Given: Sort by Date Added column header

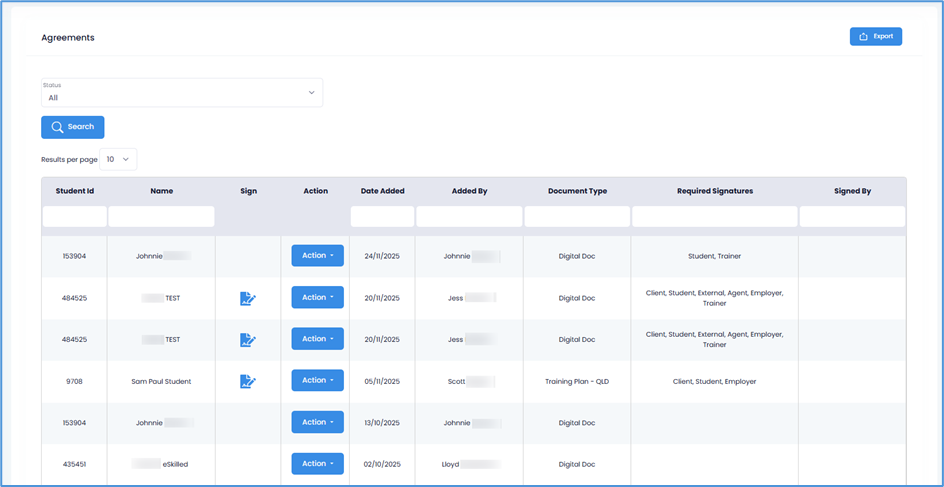Looking at the screenshot, I should pyautogui.click(x=382, y=191).
